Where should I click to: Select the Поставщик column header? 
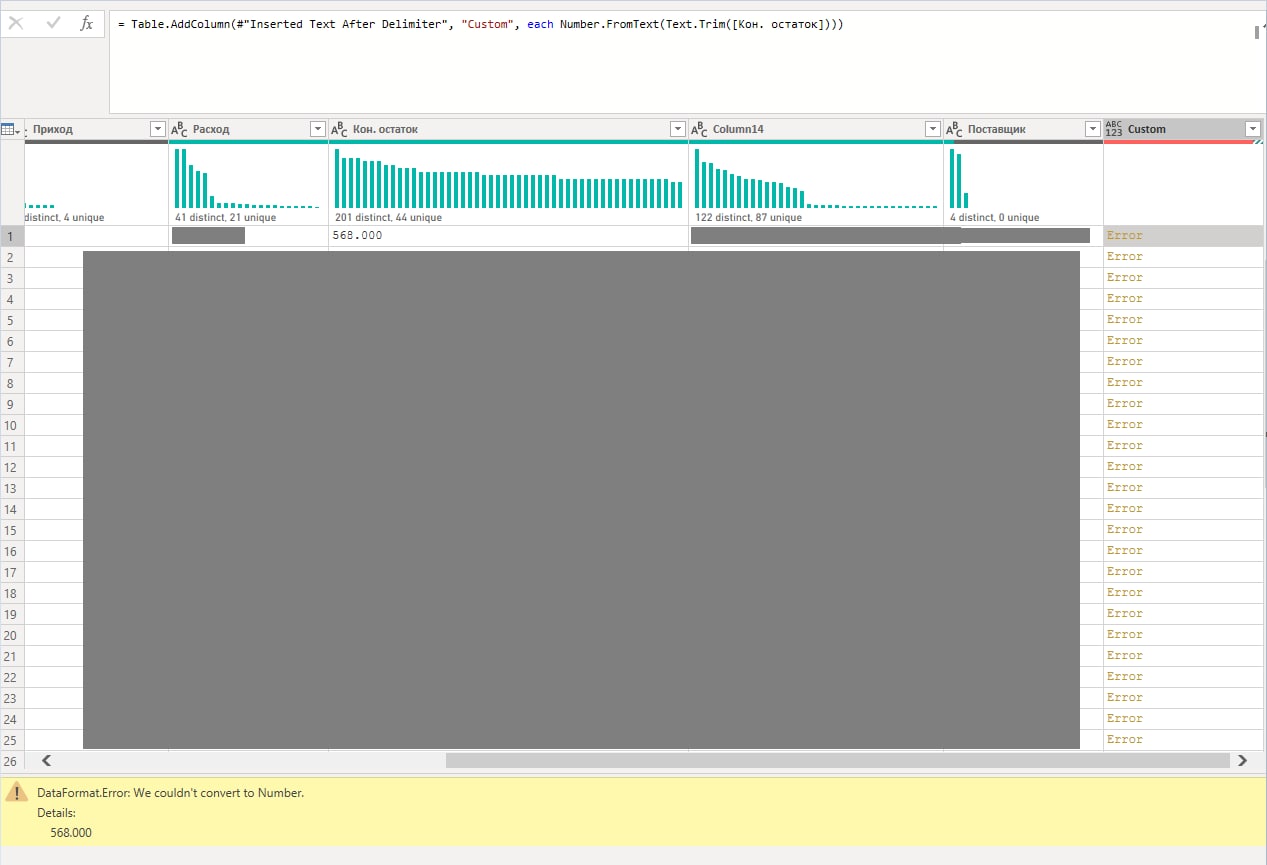click(x=1023, y=129)
